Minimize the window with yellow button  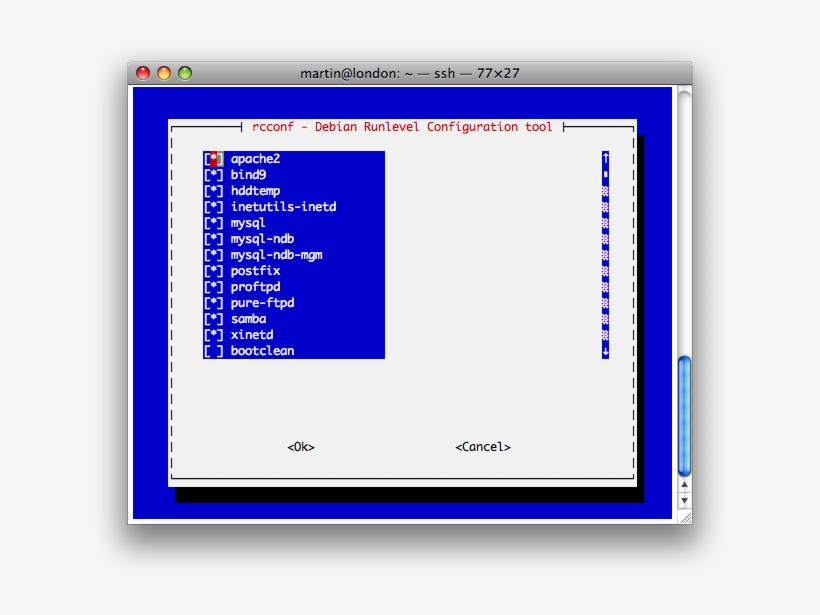(x=164, y=73)
